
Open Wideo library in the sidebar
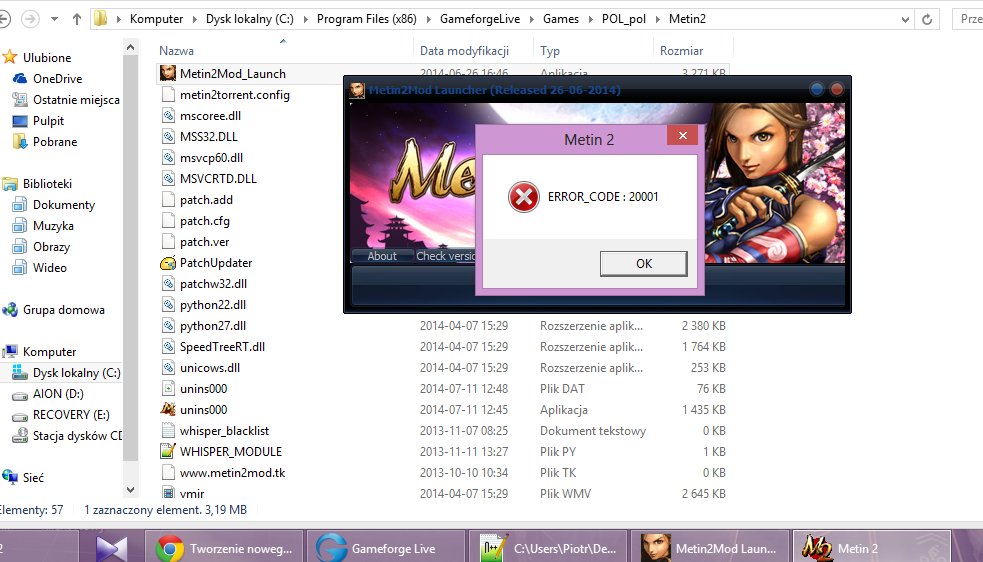(50, 268)
